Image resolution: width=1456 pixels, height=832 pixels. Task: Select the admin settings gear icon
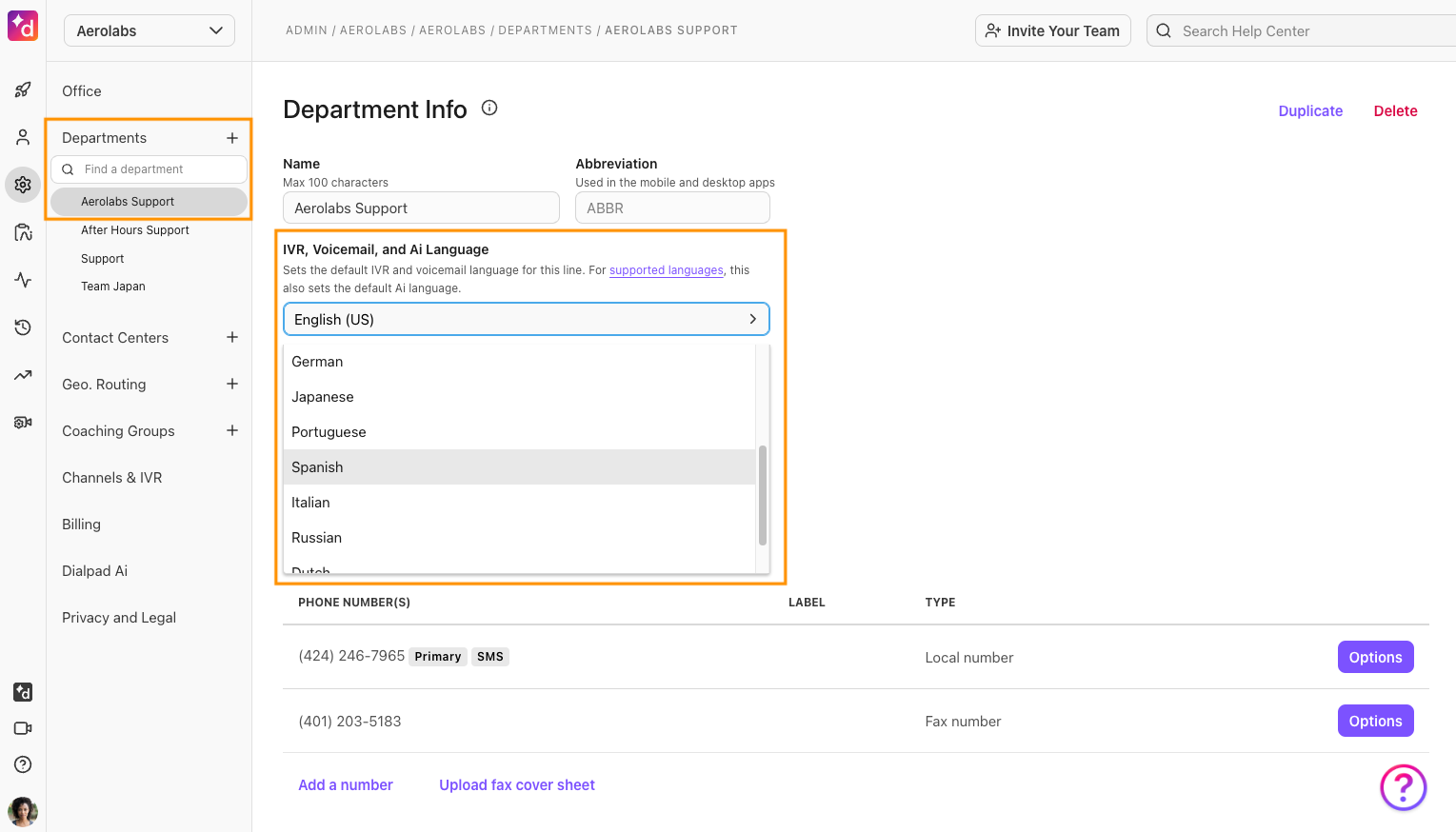click(23, 185)
